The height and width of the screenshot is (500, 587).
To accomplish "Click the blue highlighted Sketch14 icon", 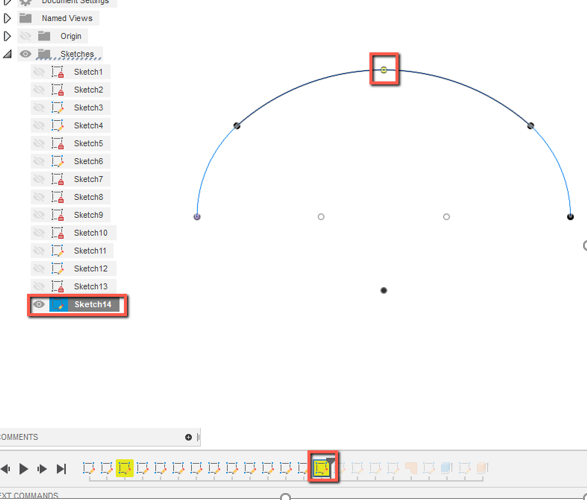I will pos(58,304).
